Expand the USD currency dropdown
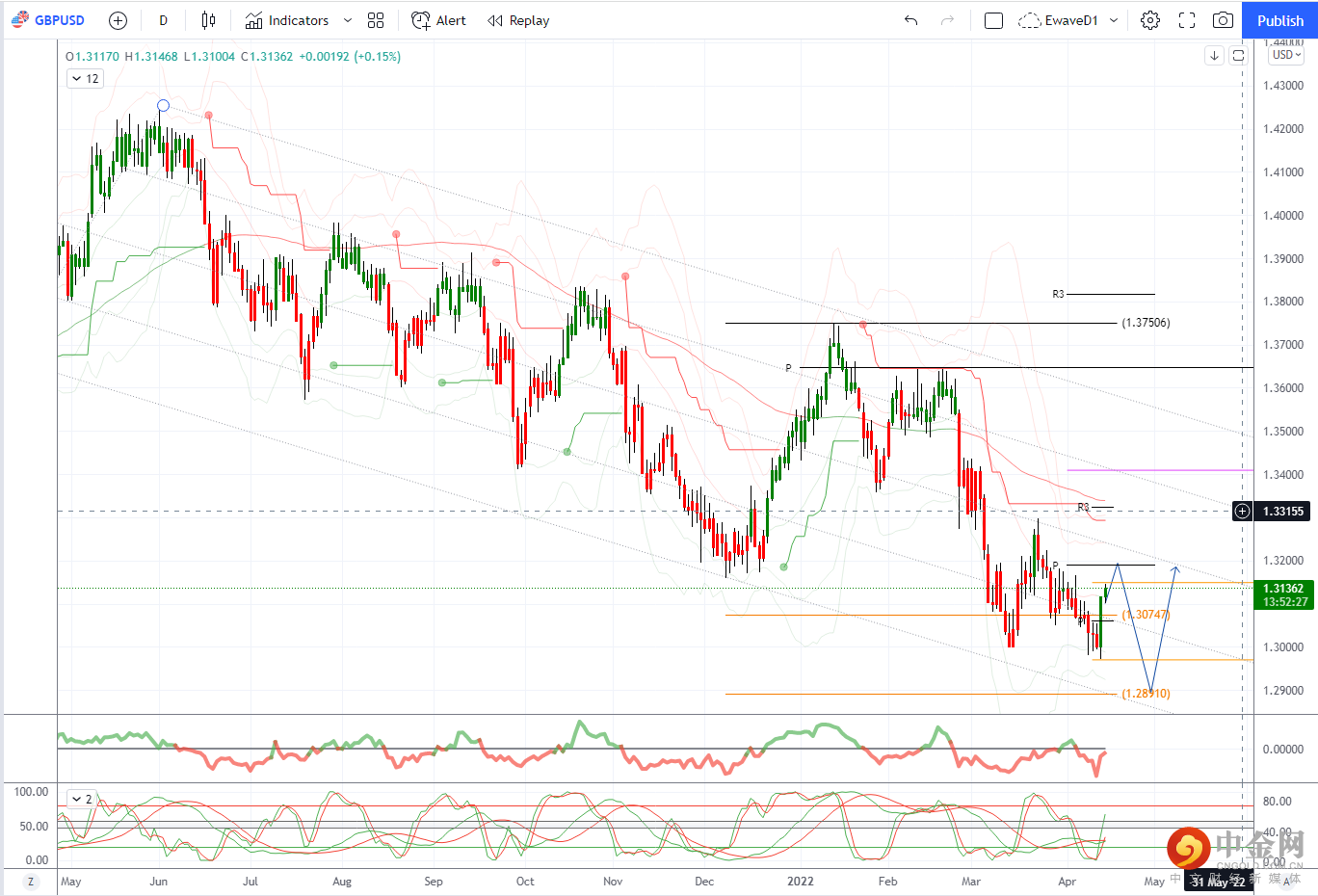This screenshot has width=1318, height=896. [x=1286, y=55]
